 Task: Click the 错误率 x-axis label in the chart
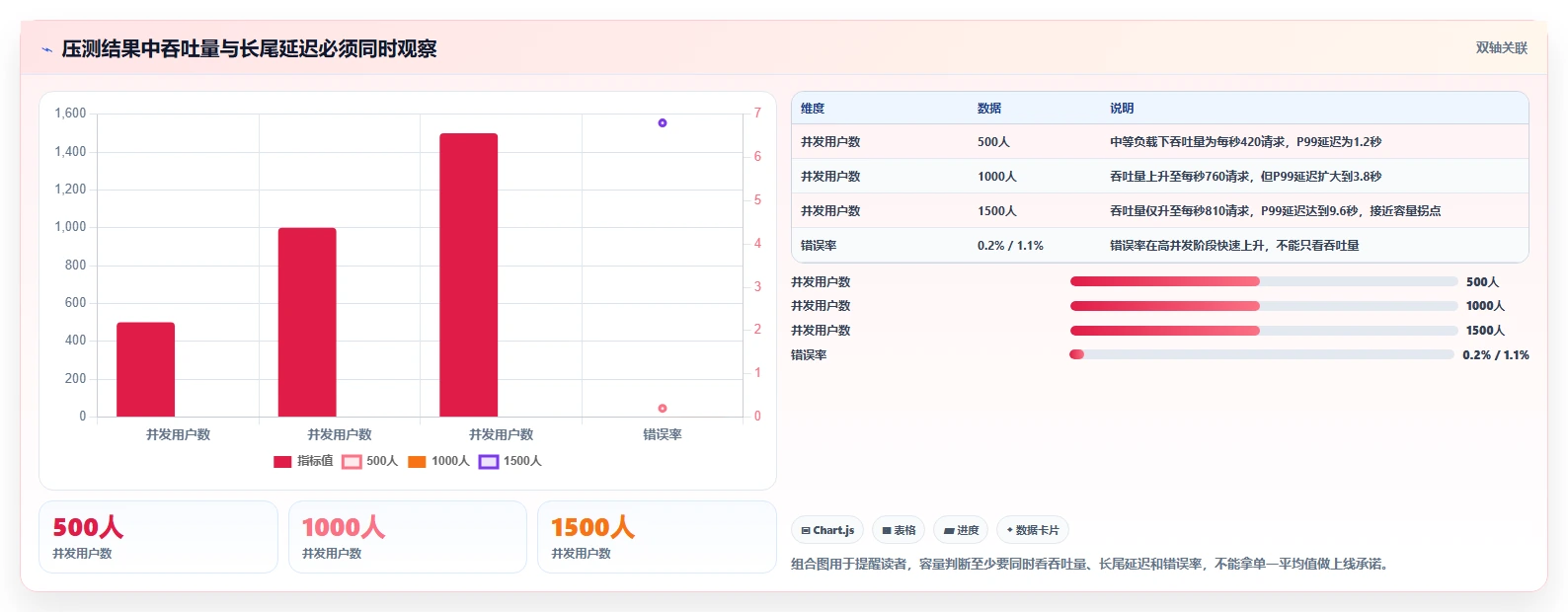(x=663, y=434)
